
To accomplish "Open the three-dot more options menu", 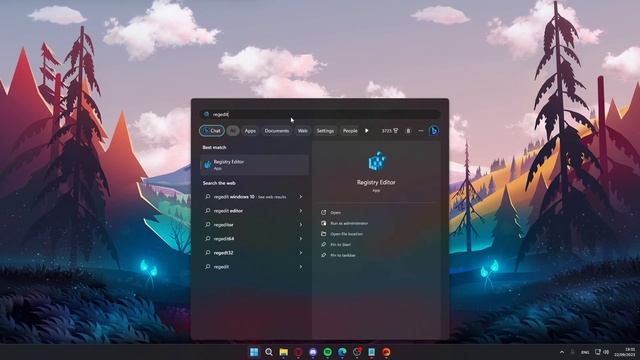I will click(421, 131).
